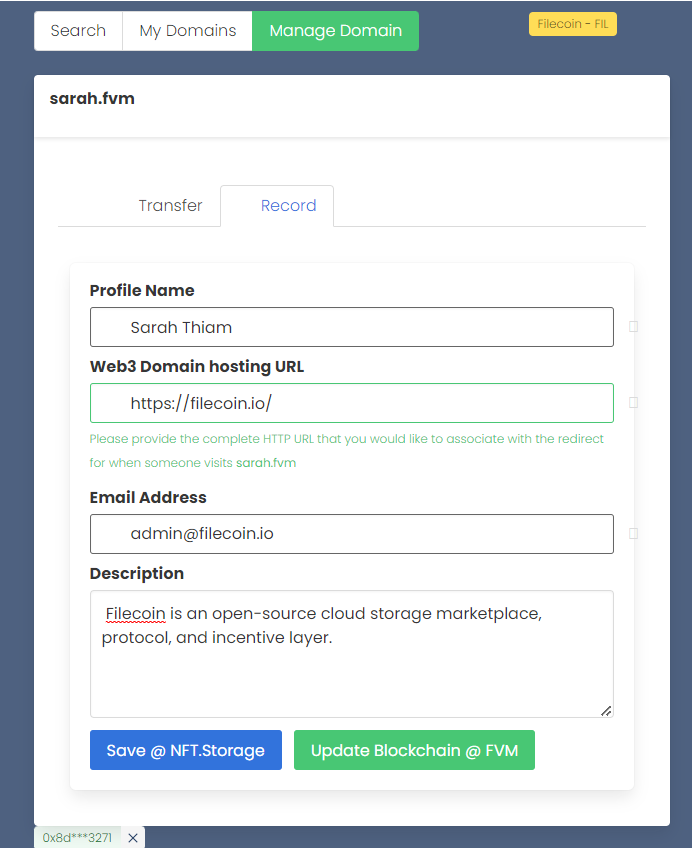Click the Profile Name label
The width and height of the screenshot is (692, 848).
point(142,290)
